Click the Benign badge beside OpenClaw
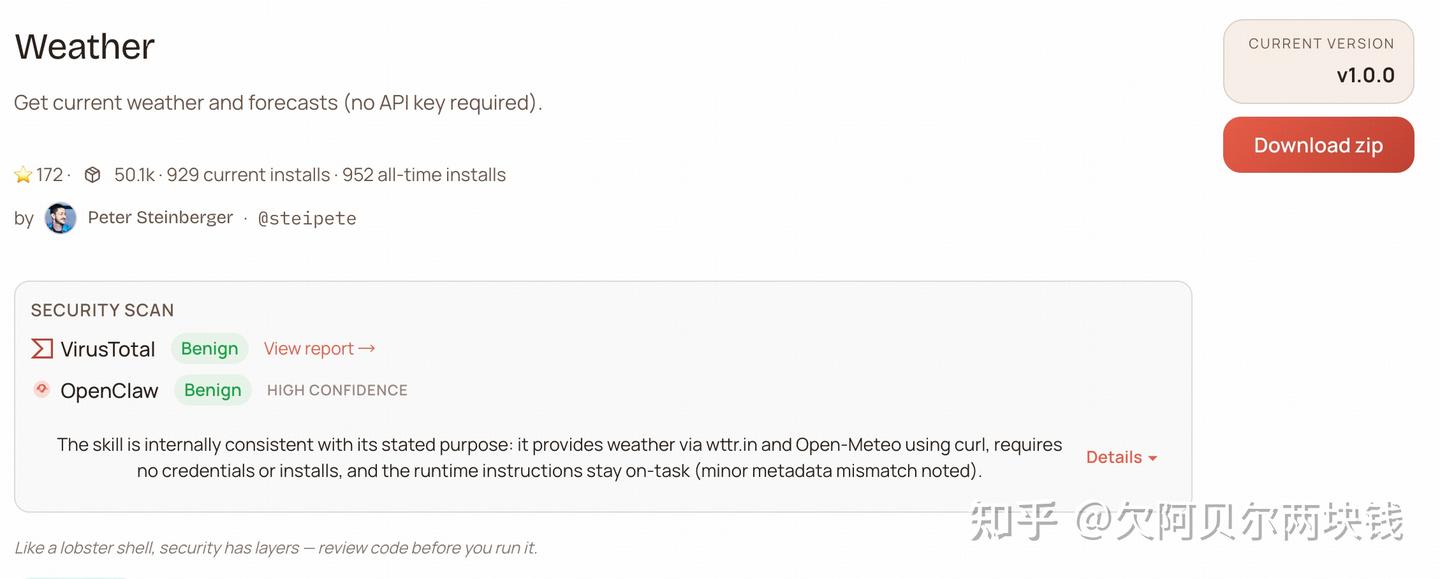Image resolution: width=1440 pixels, height=579 pixels. pyautogui.click(x=212, y=390)
